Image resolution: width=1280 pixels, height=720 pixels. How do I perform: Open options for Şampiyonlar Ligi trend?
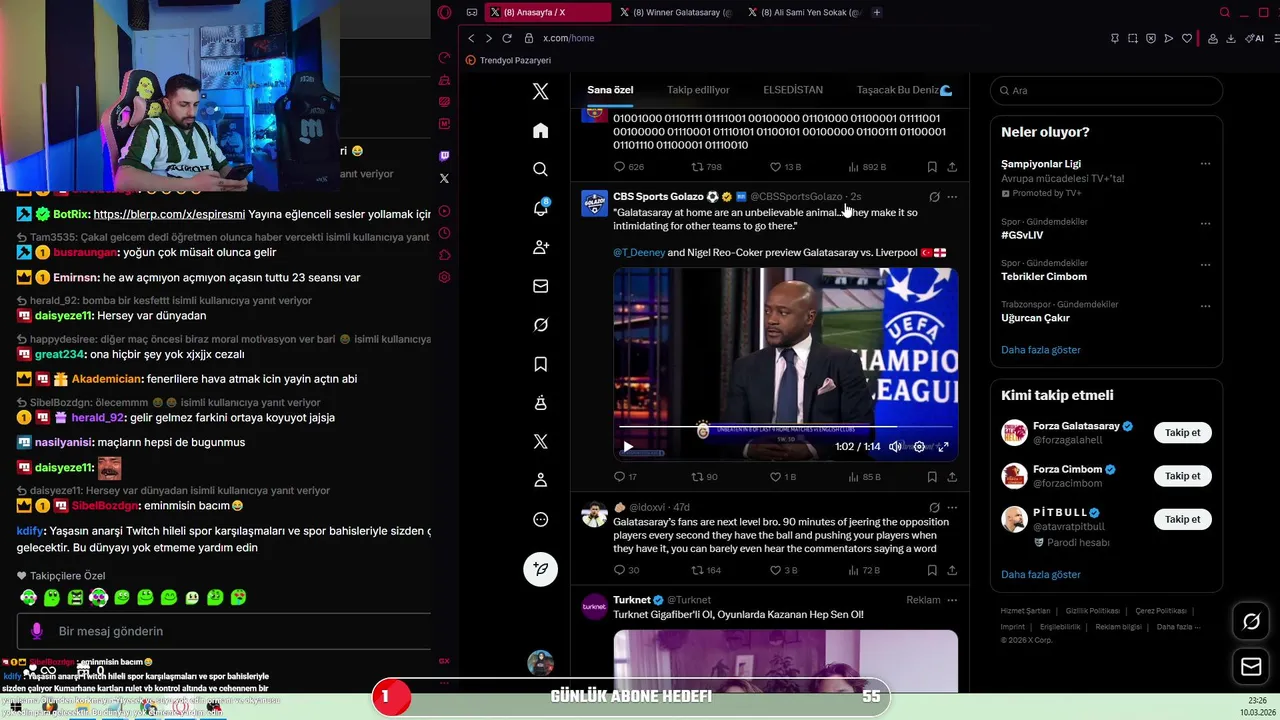pos(1205,164)
